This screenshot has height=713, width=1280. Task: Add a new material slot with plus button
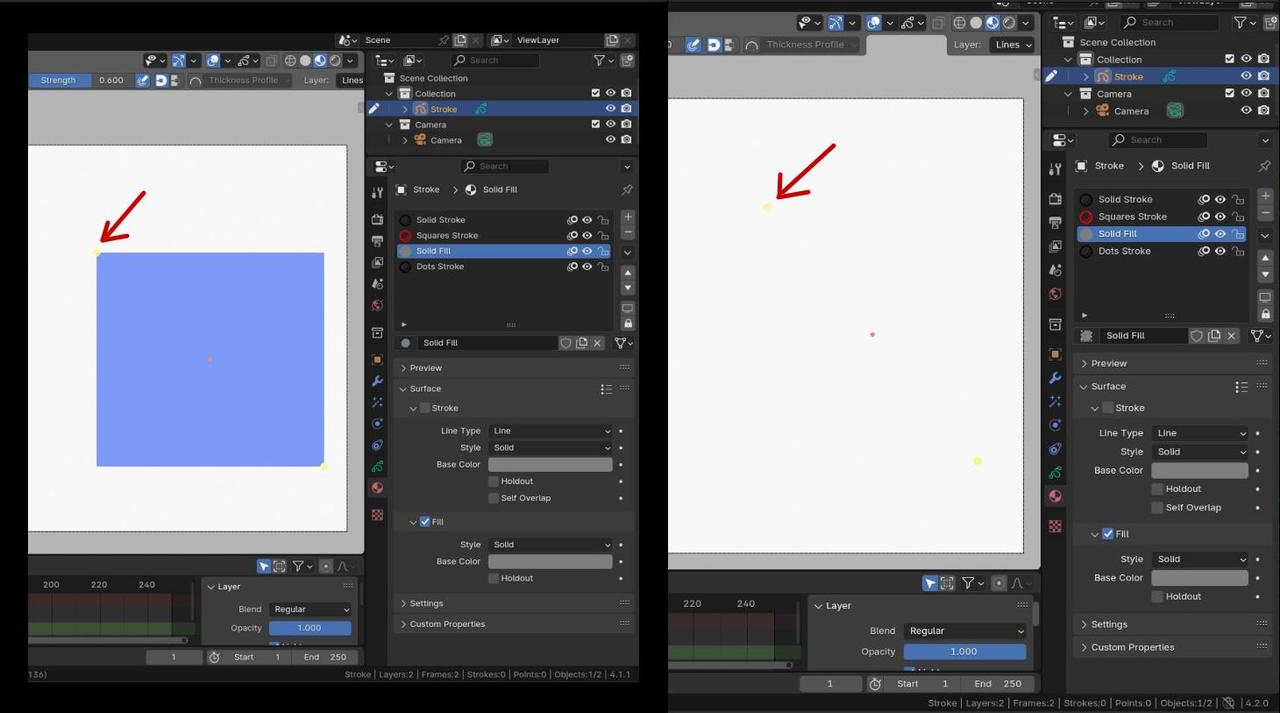click(628, 216)
